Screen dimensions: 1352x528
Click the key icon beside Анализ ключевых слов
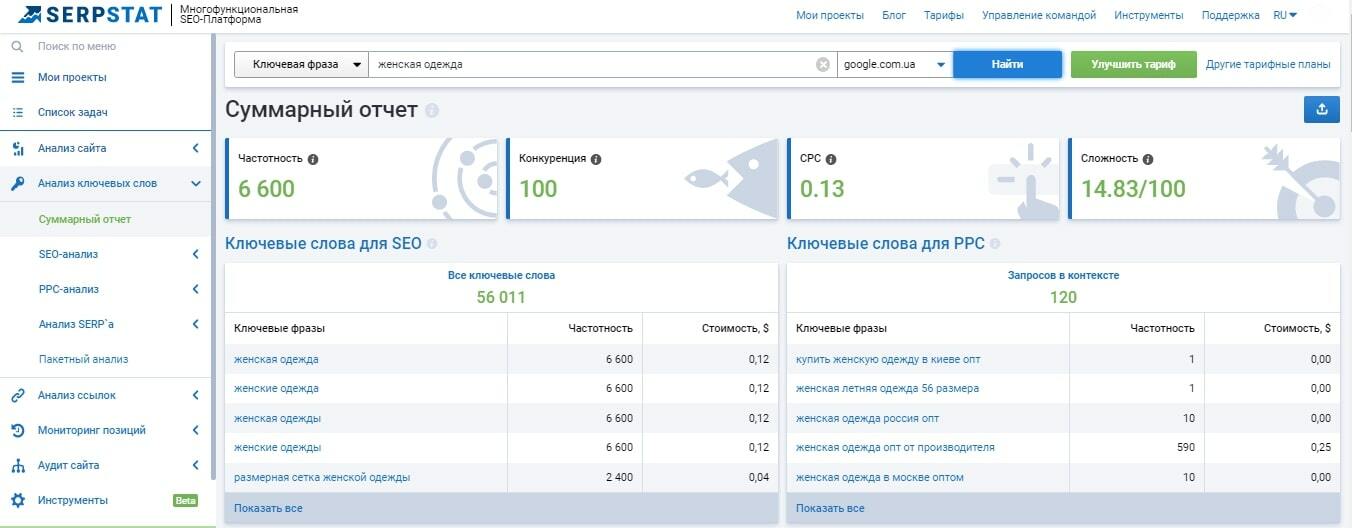point(17,183)
